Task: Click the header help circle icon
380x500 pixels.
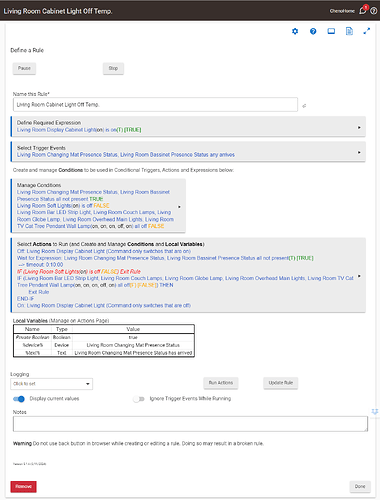Action: (374, 11)
